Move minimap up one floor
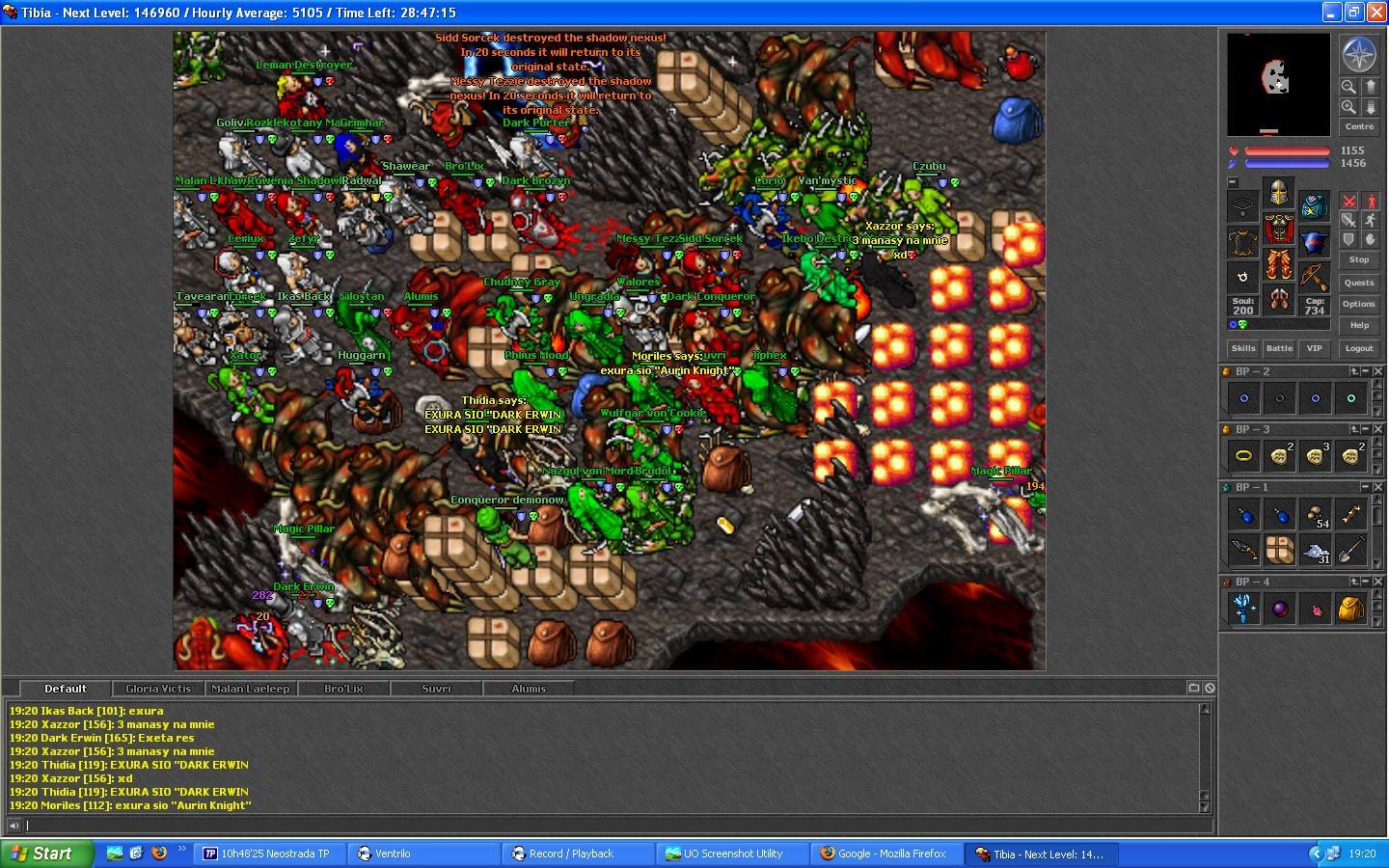This screenshot has height=868, width=1389. (1370, 87)
